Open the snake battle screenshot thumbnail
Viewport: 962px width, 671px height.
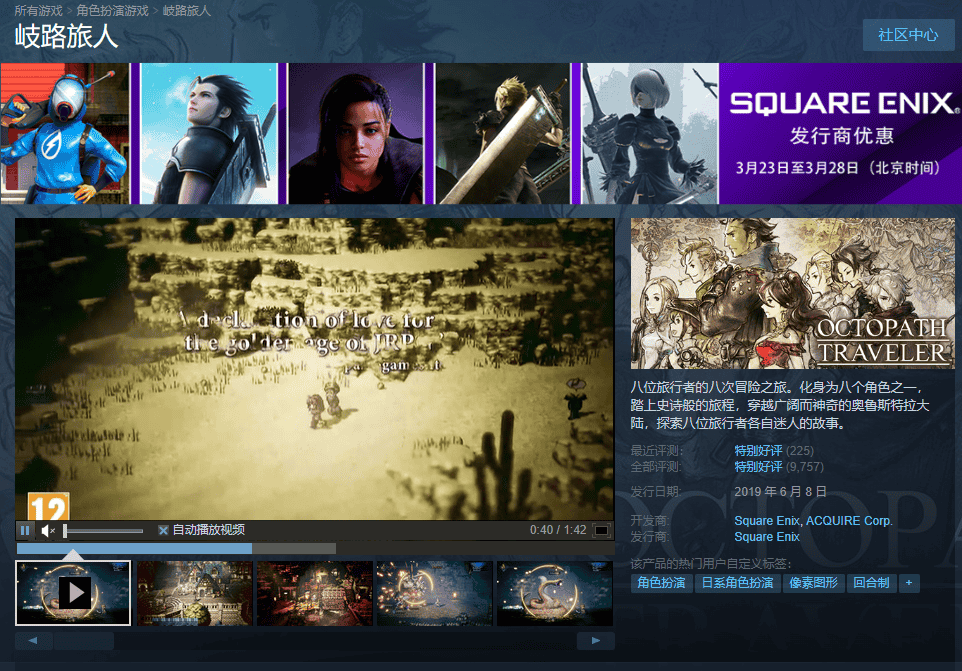555,593
